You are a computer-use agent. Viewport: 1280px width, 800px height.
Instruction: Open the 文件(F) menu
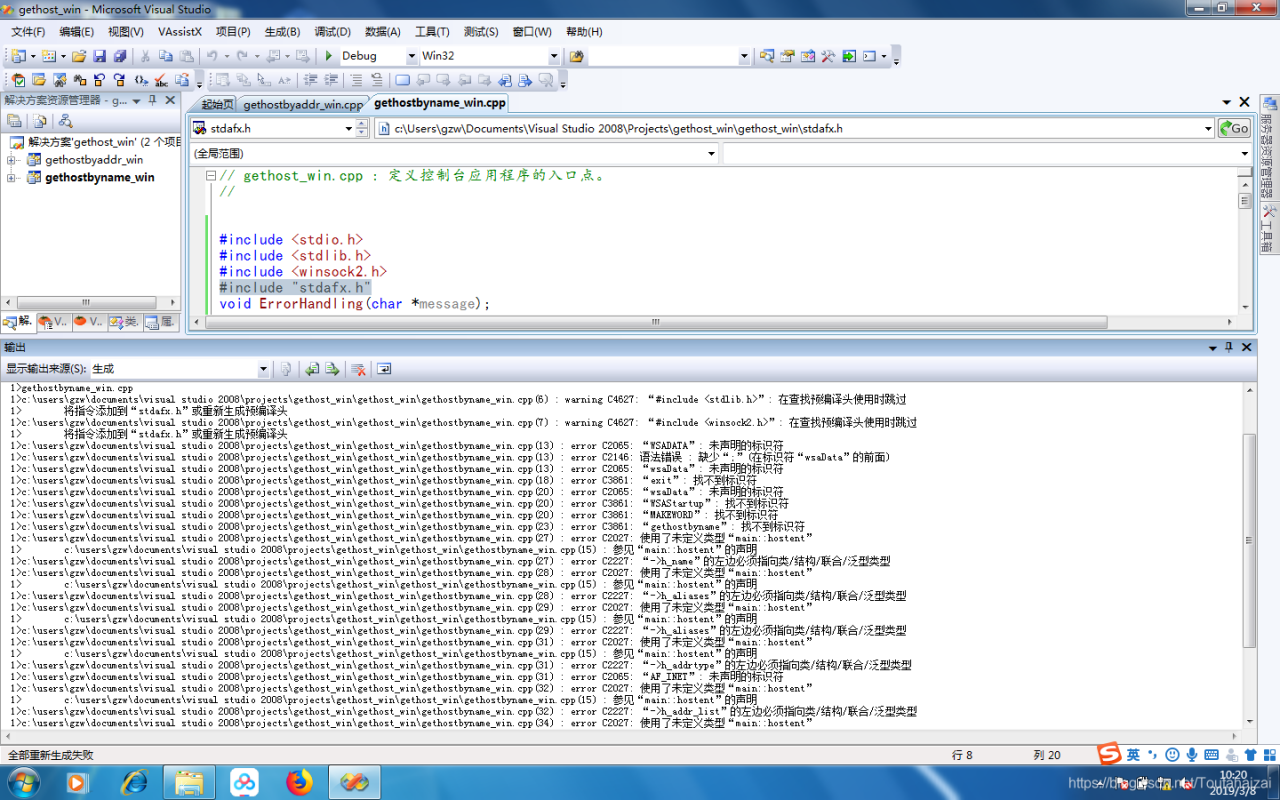coord(28,32)
